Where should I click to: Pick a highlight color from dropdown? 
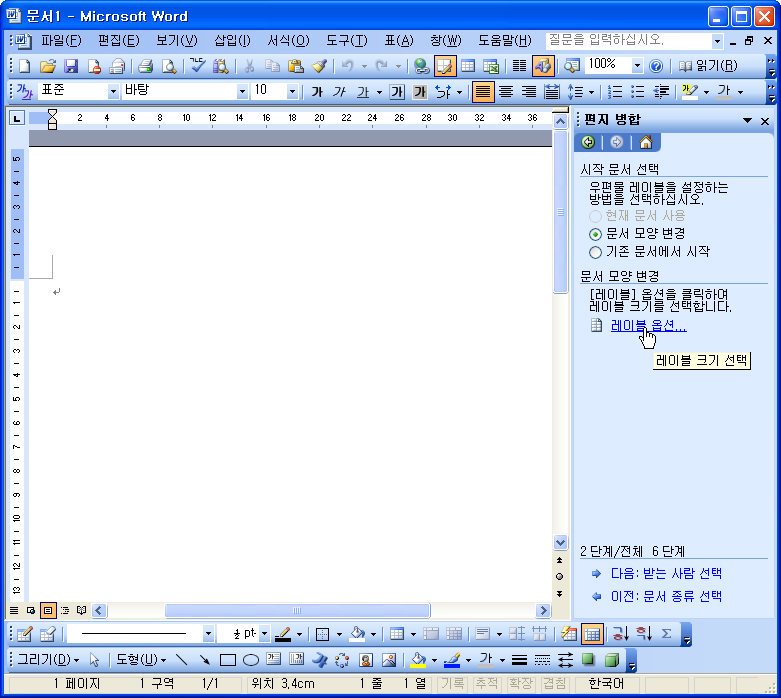click(x=706, y=92)
